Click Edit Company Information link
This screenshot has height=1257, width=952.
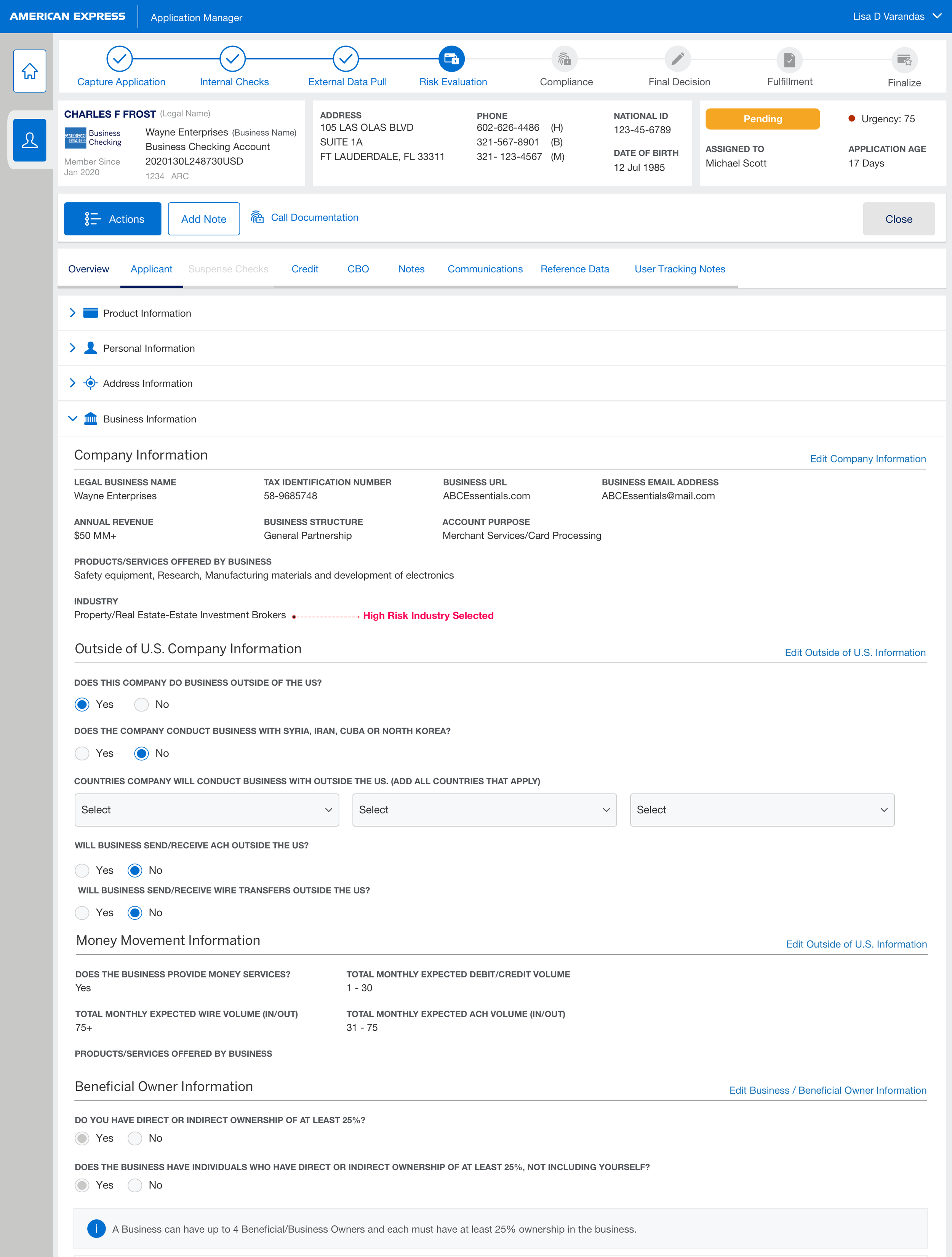pyautogui.click(x=868, y=459)
